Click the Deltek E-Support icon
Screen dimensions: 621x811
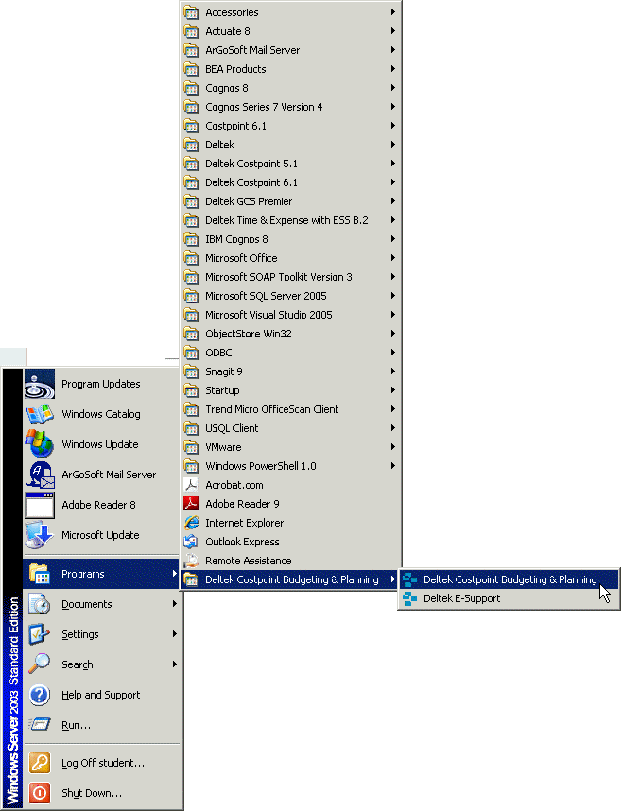[x=408, y=598]
